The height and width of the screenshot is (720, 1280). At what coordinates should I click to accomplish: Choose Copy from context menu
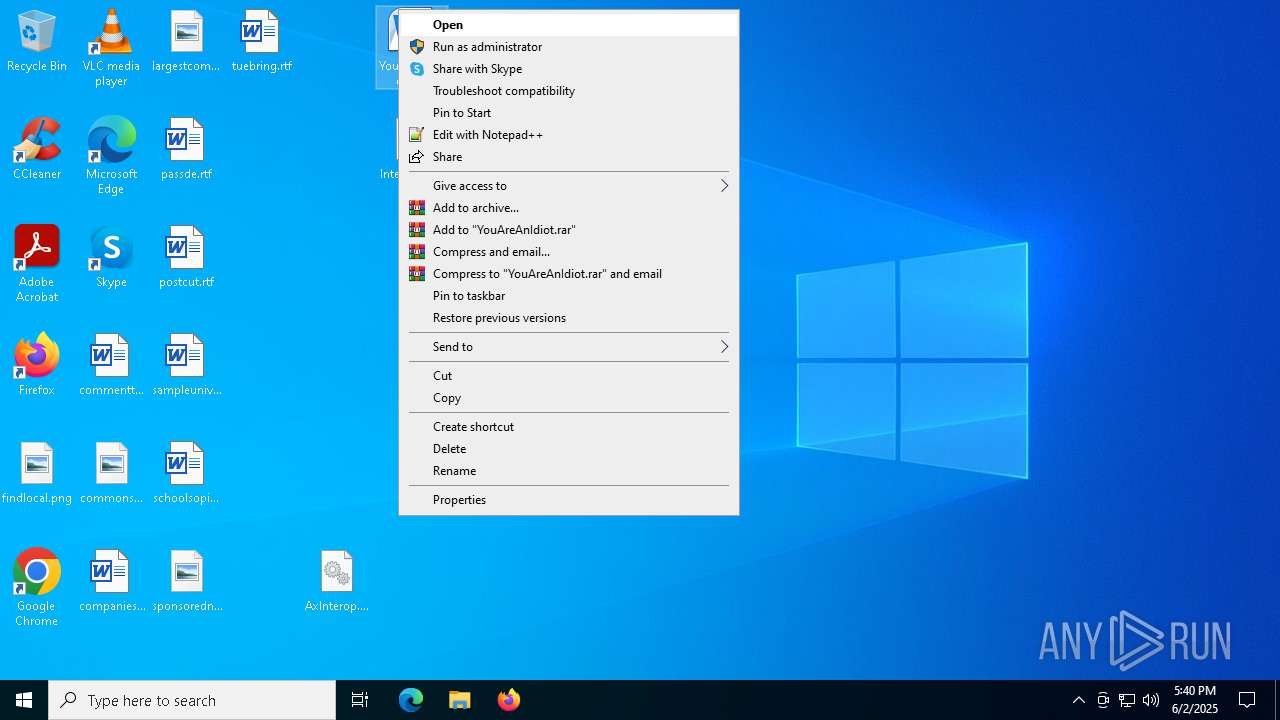[x=568, y=398]
